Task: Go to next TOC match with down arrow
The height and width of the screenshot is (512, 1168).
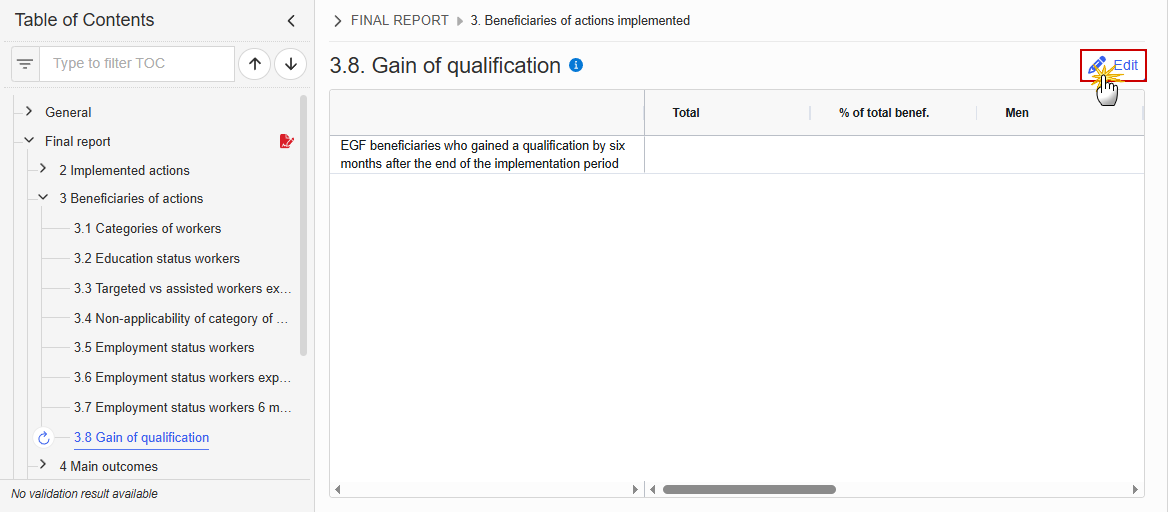Action: pos(291,64)
